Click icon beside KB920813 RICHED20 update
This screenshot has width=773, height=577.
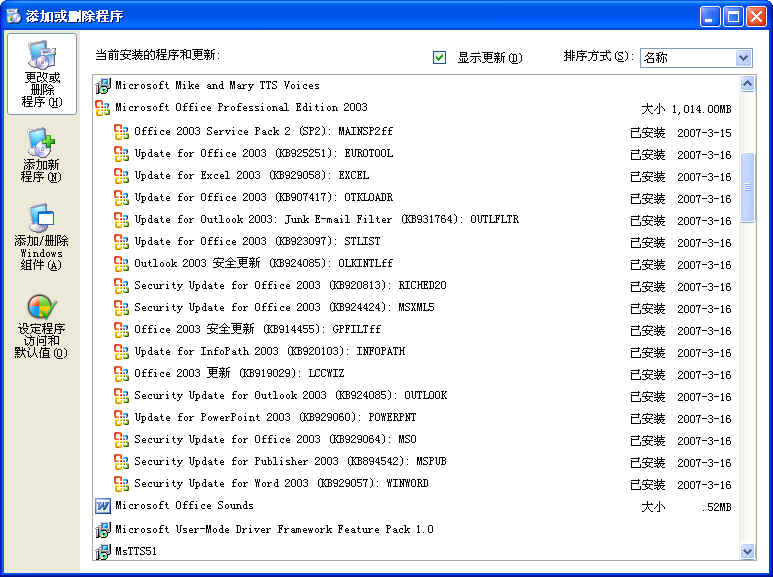(x=121, y=286)
